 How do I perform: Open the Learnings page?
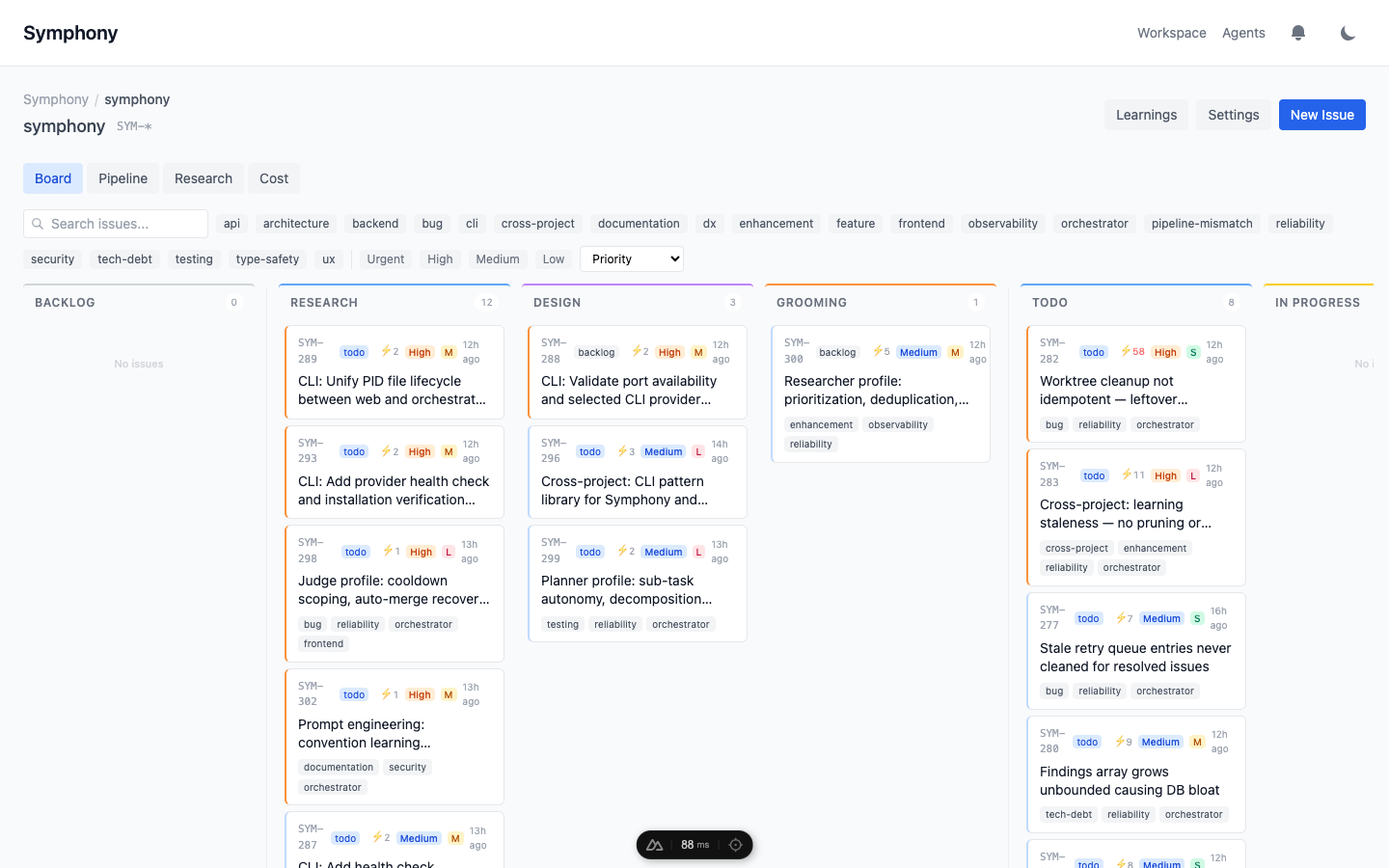pos(1146,114)
